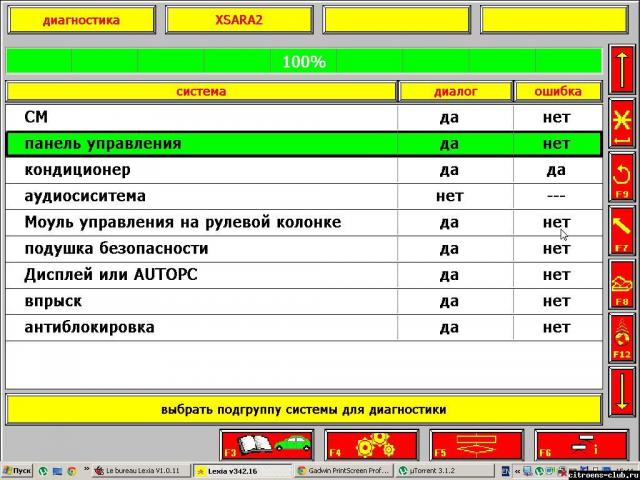Click the диагностика header button

coord(82,20)
